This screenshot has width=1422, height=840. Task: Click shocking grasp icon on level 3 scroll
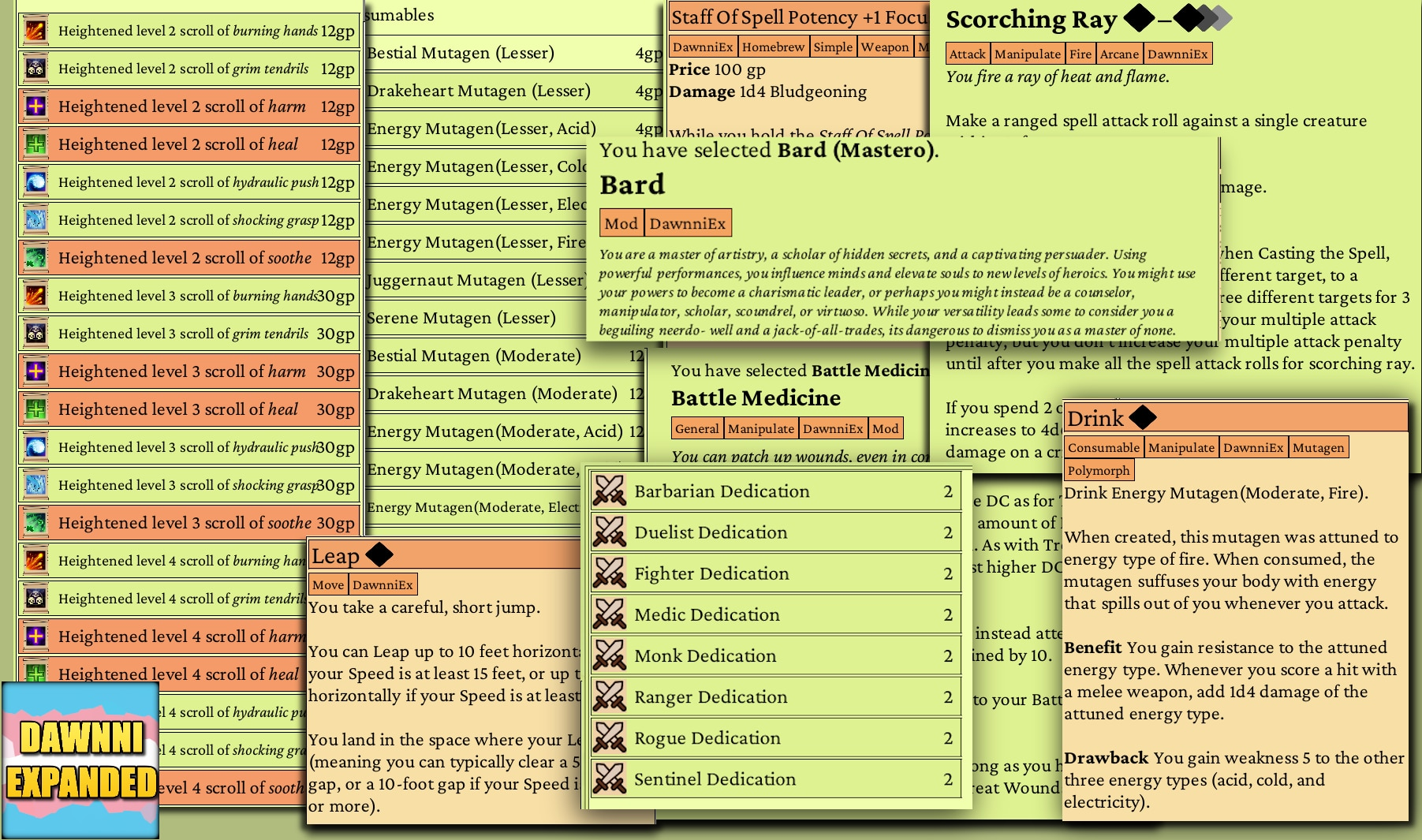(x=35, y=485)
